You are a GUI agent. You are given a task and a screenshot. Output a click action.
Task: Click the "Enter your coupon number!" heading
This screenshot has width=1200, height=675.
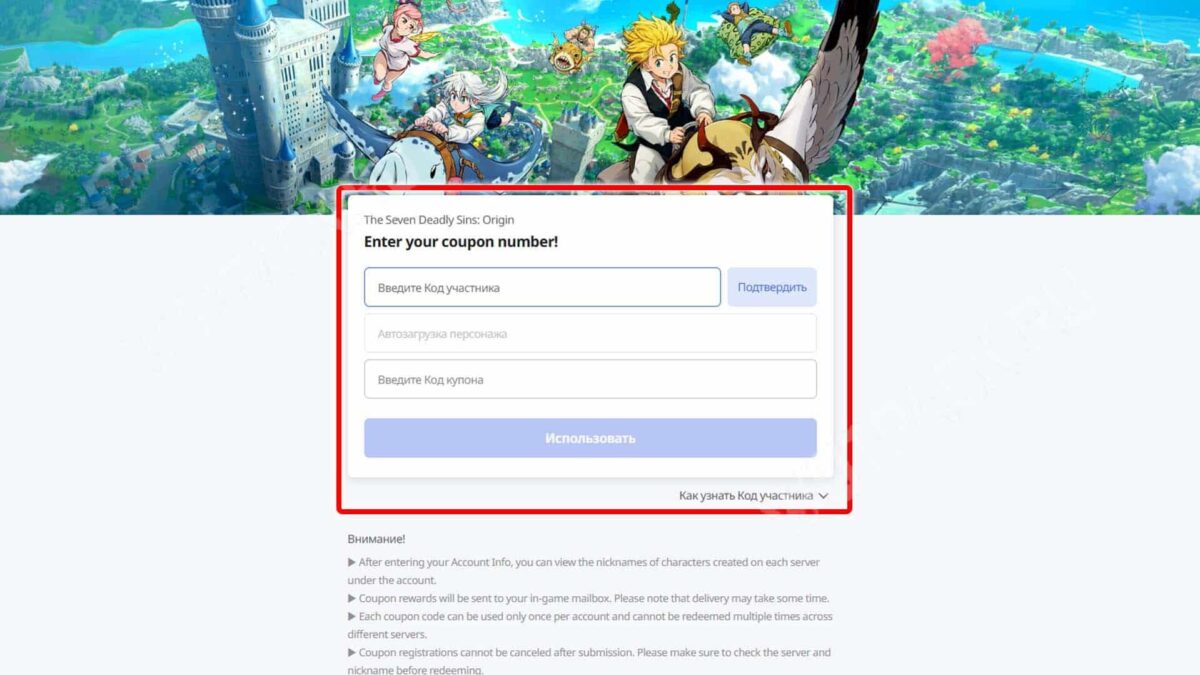pos(461,242)
